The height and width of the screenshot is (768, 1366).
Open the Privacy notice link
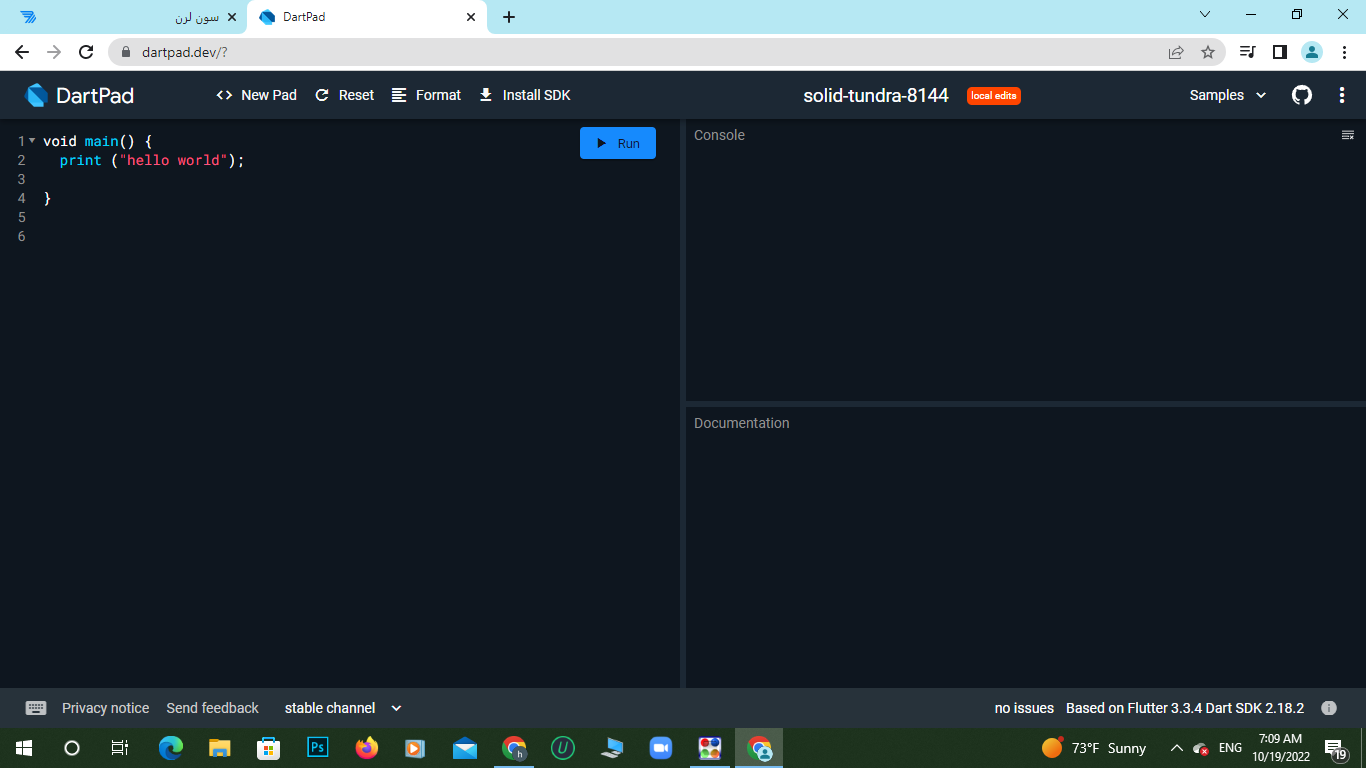(x=105, y=708)
